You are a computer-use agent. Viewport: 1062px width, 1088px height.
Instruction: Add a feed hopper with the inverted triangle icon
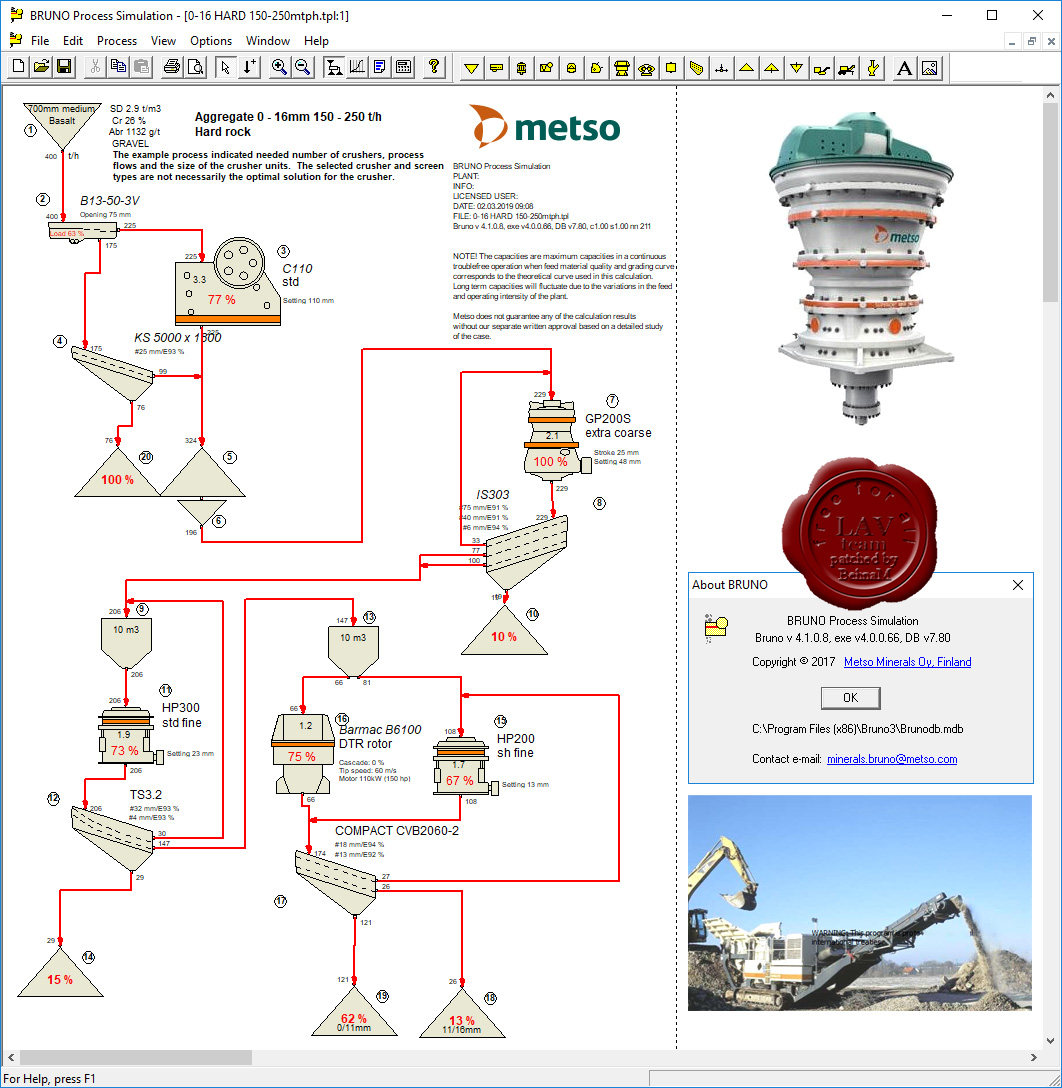471,68
